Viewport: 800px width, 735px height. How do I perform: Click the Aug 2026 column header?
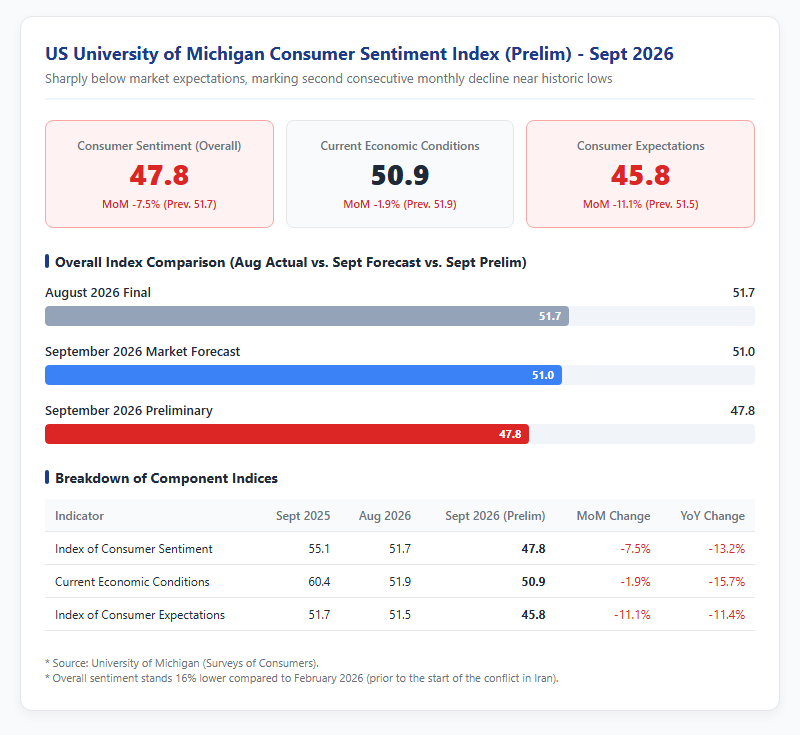tap(385, 516)
